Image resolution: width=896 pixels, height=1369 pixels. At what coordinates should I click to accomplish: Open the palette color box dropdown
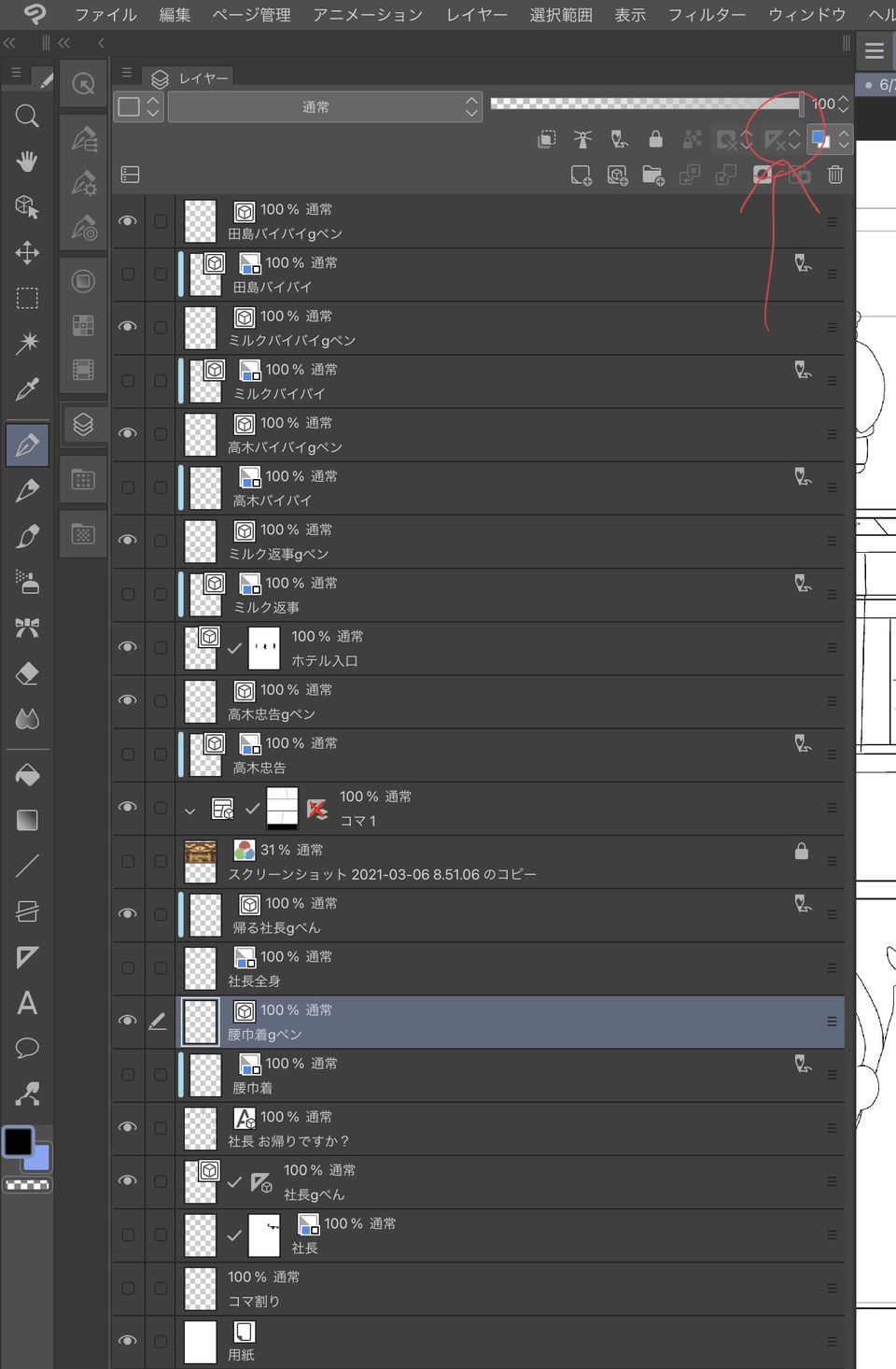pos(139,107)
